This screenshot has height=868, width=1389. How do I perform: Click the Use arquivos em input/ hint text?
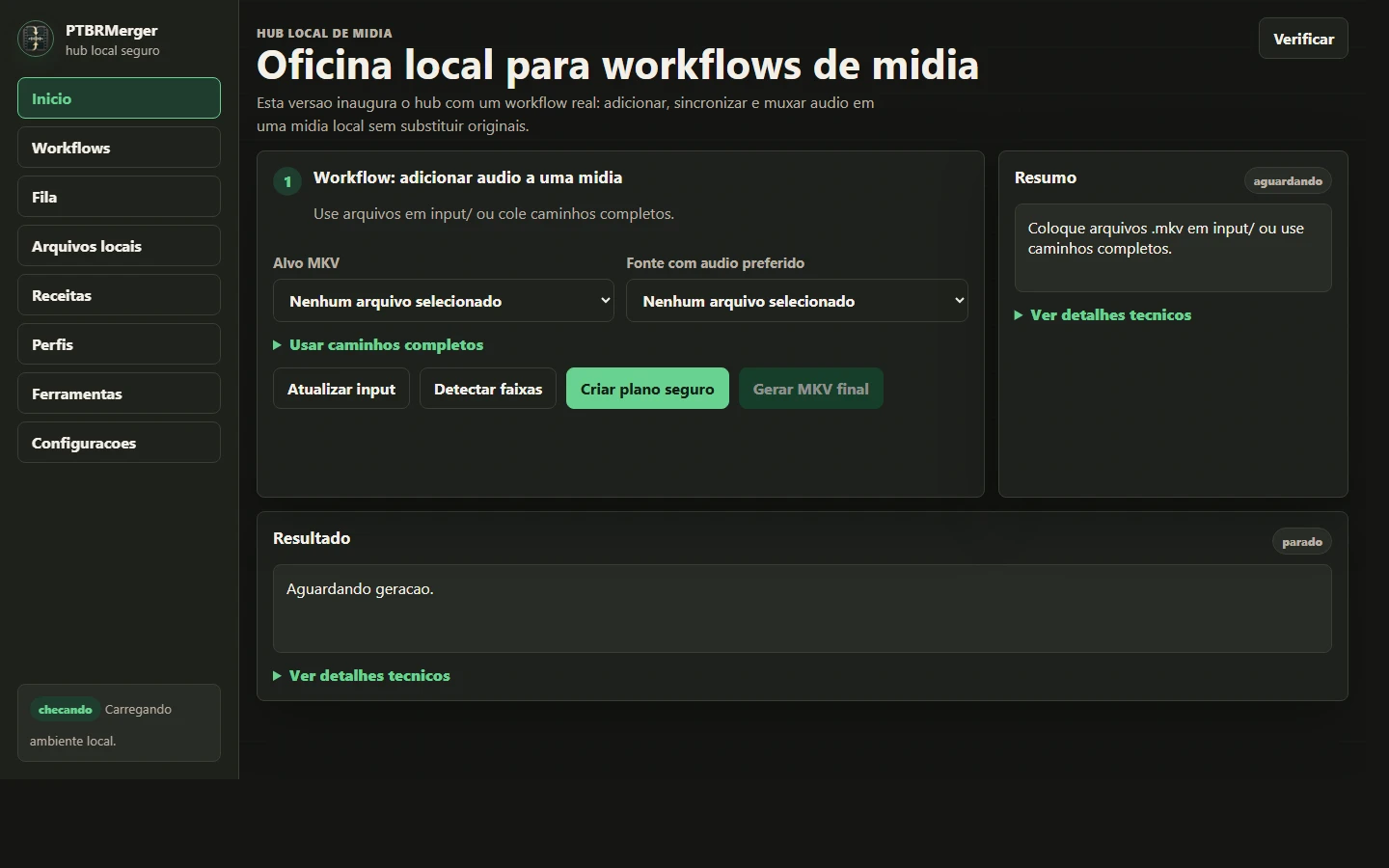[494, 214]
